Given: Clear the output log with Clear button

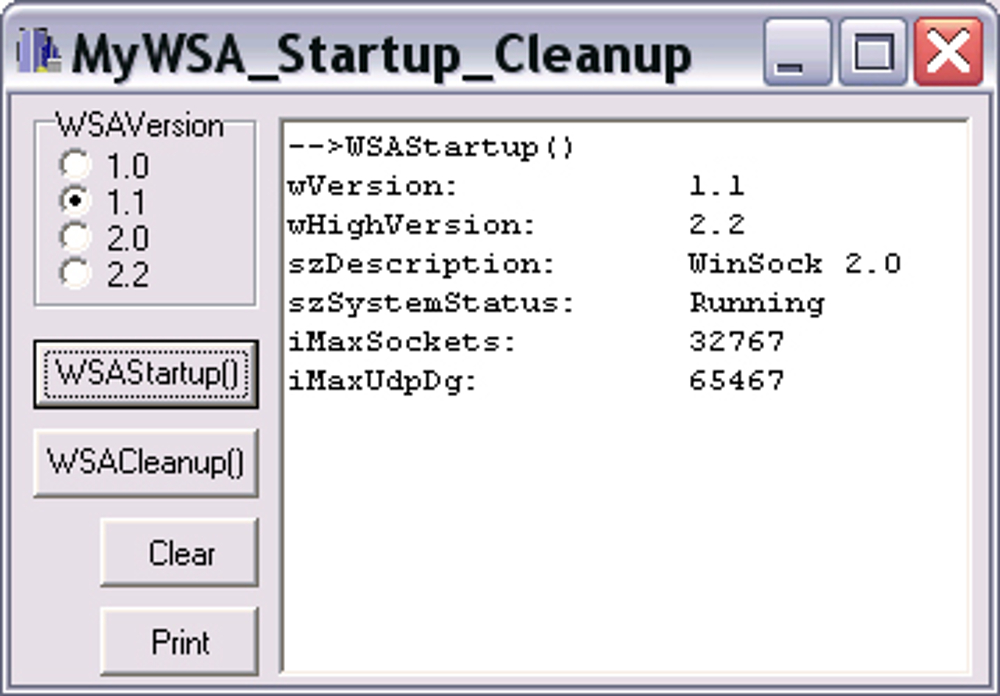Looking at the screenshot, I should coord(180,553).
